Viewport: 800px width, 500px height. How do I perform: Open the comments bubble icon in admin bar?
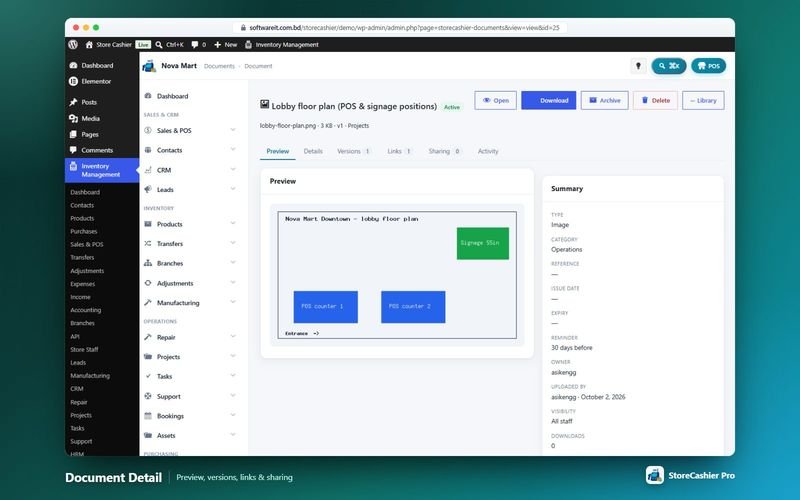pyautogui.click(x=194, y=45)
